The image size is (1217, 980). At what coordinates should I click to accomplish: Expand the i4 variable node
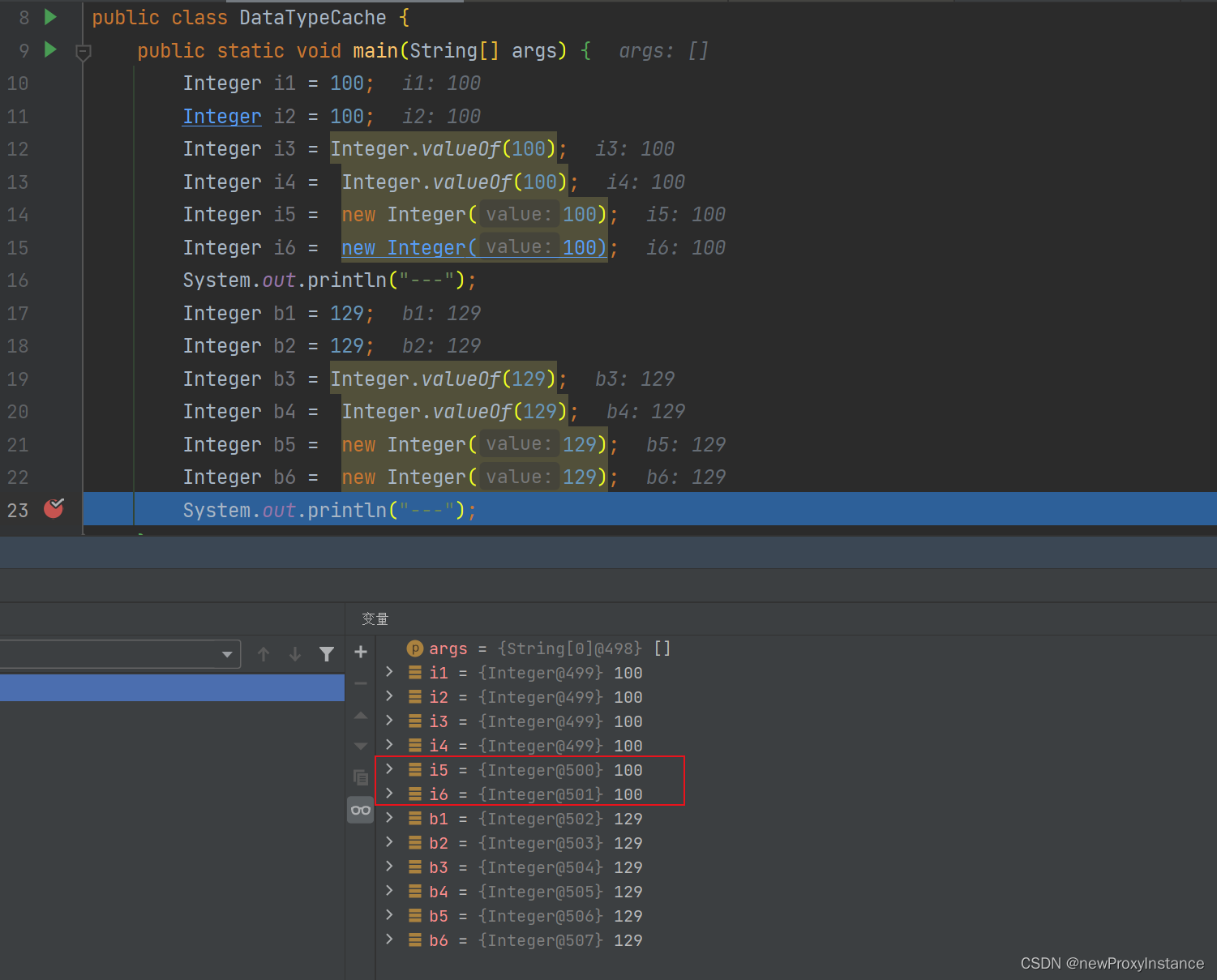pos(390,745)
